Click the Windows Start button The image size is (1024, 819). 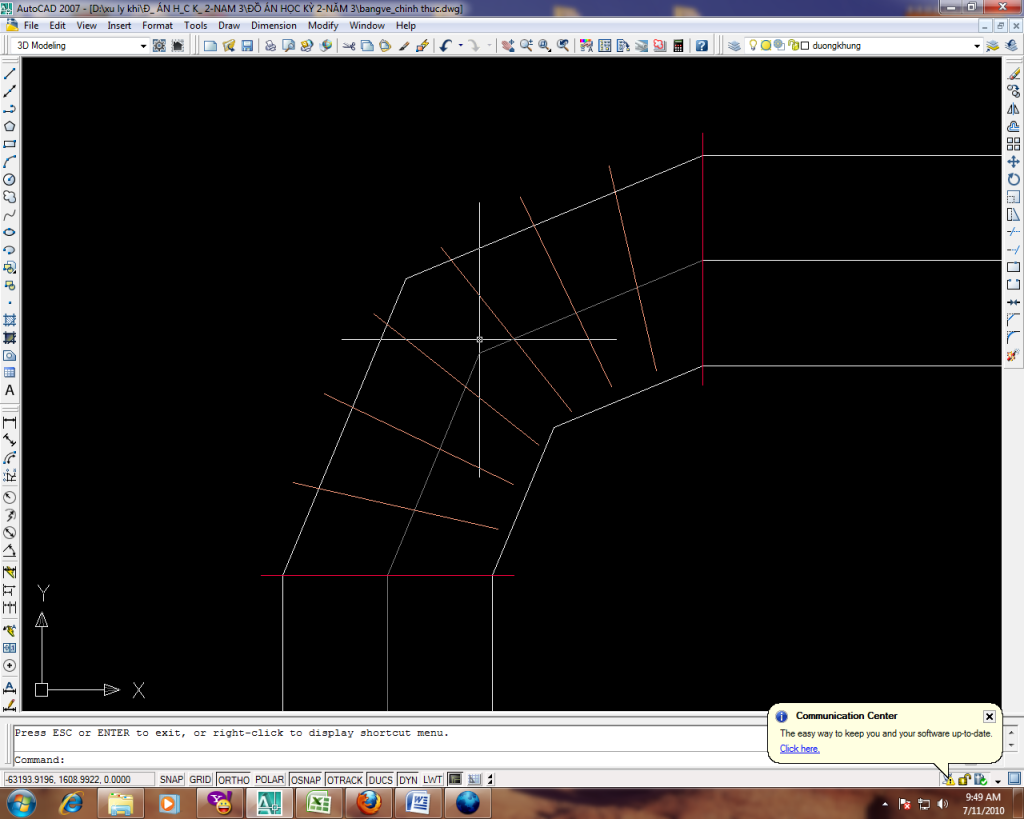(x=21, y=803)
